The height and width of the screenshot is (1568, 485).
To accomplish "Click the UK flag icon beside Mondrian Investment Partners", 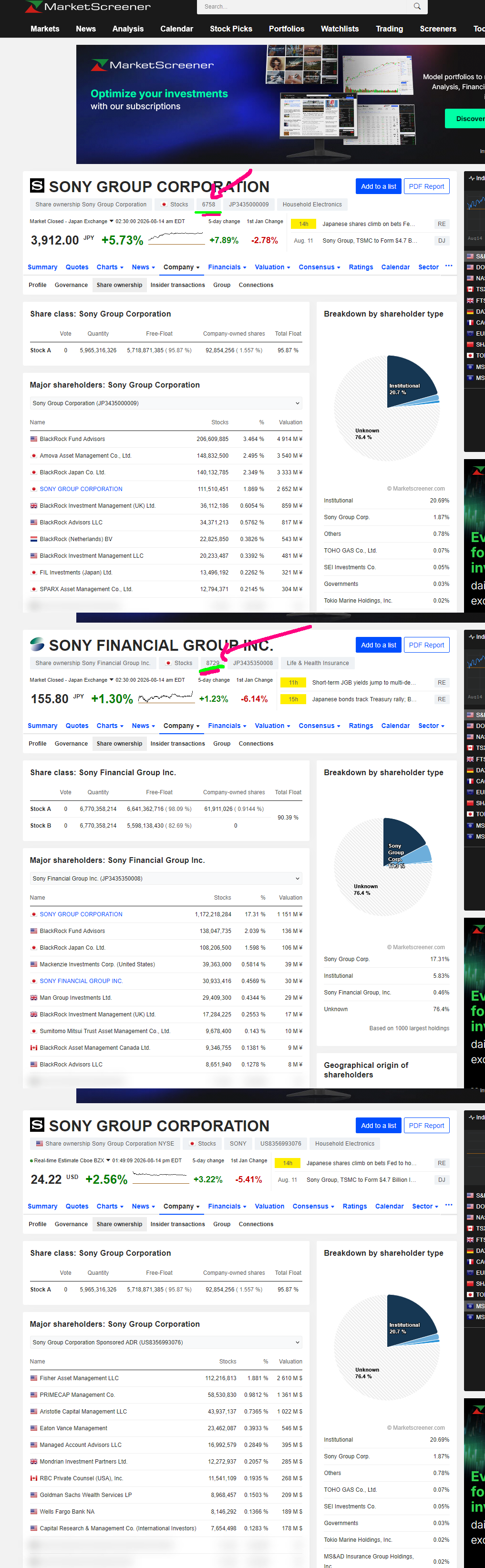I will click(34, 1462).
